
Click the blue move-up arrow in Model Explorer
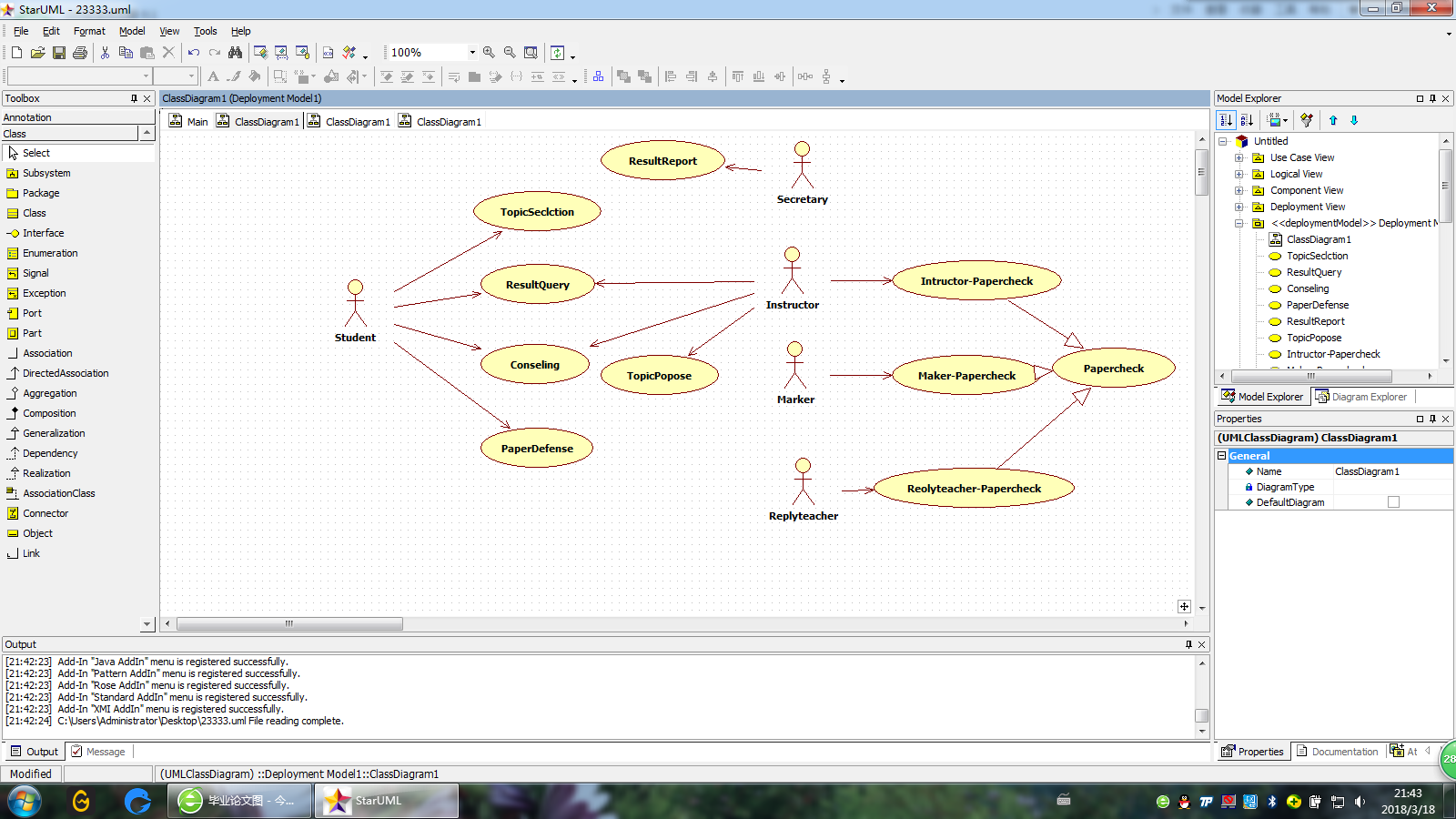pyautogui.click(x=1333, y=120)
